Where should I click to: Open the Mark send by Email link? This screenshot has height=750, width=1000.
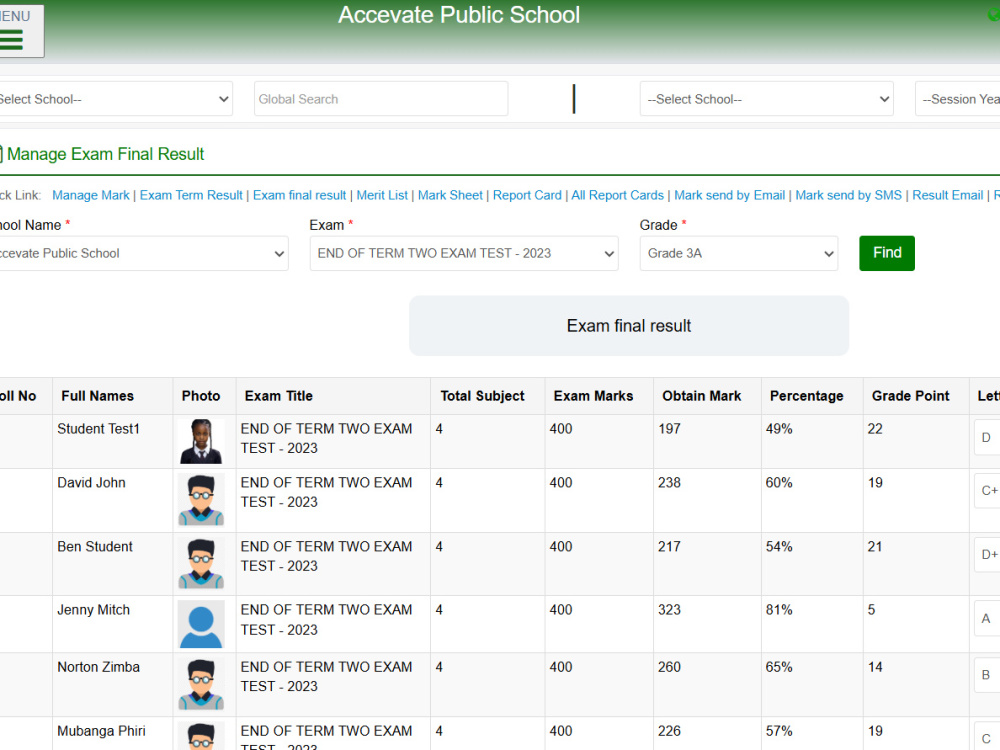point(730,195)
